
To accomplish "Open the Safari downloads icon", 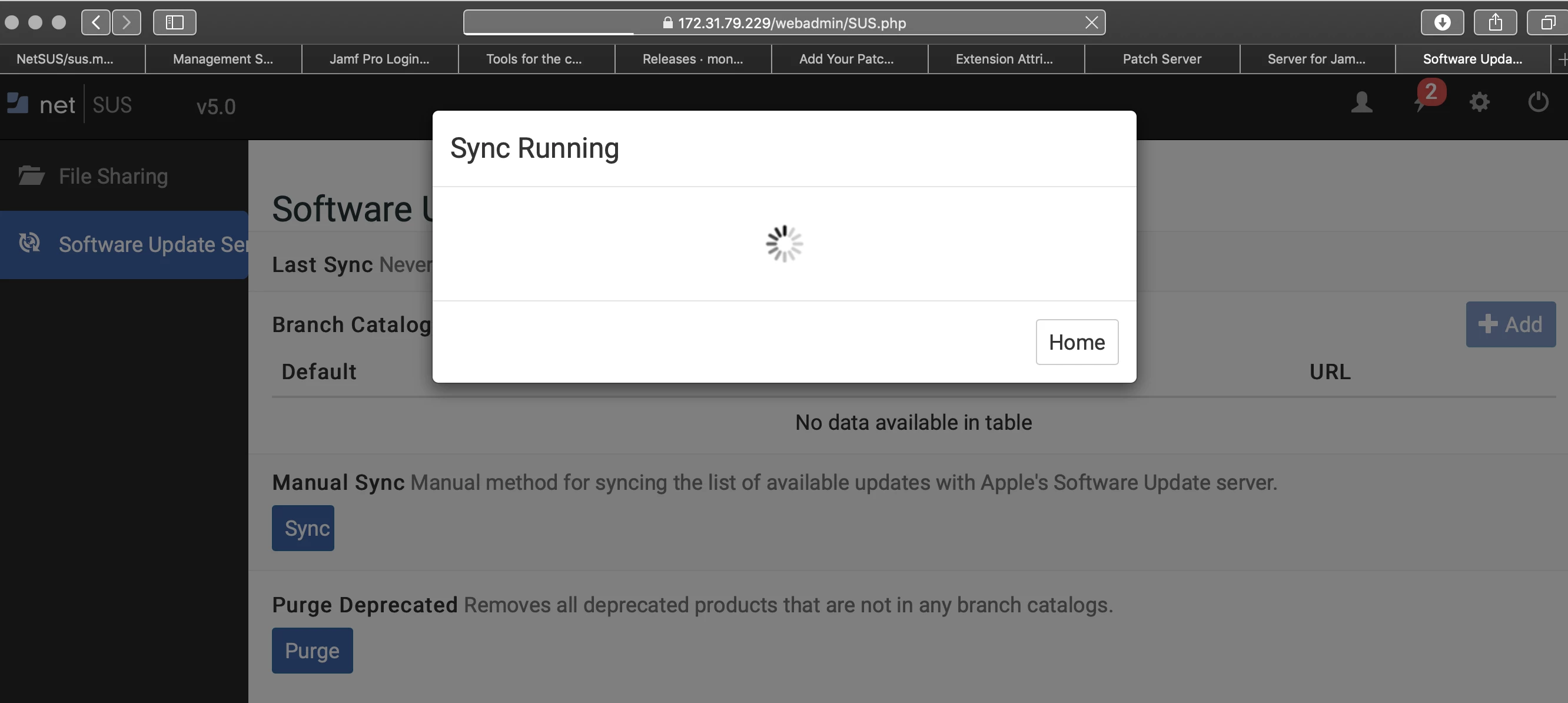I will click(1441, 22).
